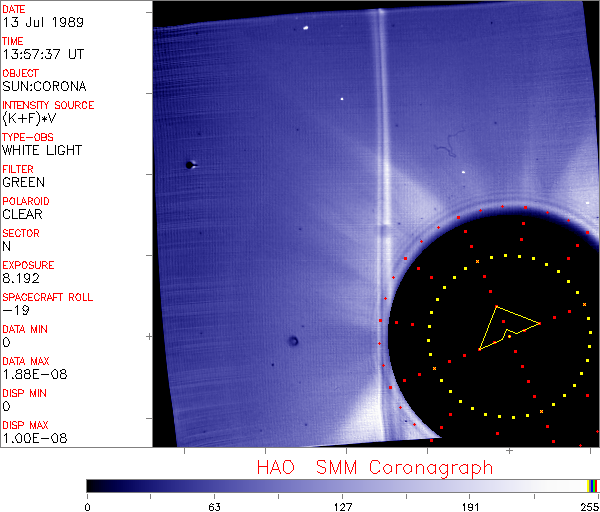The width and height of the screenshot is (600, 512).
Task: Click the 127 label on color scale
Action: 343,507
